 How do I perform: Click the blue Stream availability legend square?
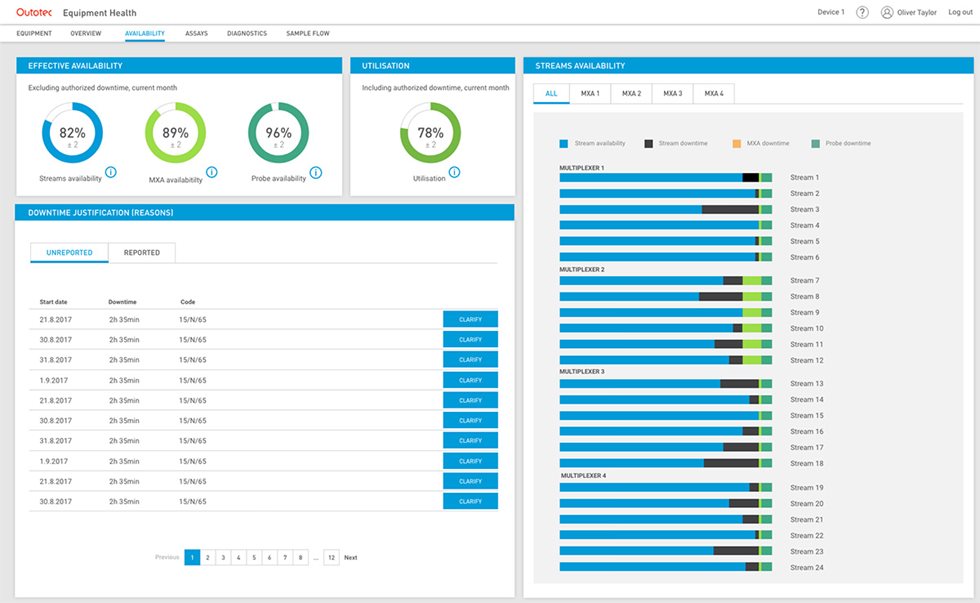click(564, 143)
